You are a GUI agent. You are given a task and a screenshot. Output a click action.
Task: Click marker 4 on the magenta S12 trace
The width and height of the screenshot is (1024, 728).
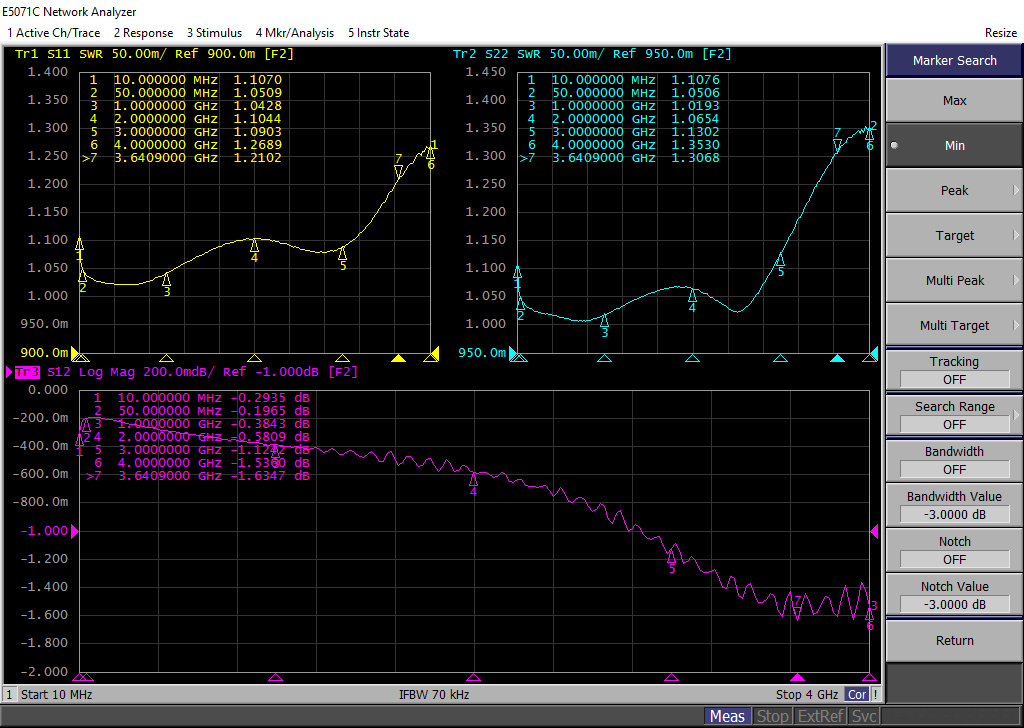point(474,479)
